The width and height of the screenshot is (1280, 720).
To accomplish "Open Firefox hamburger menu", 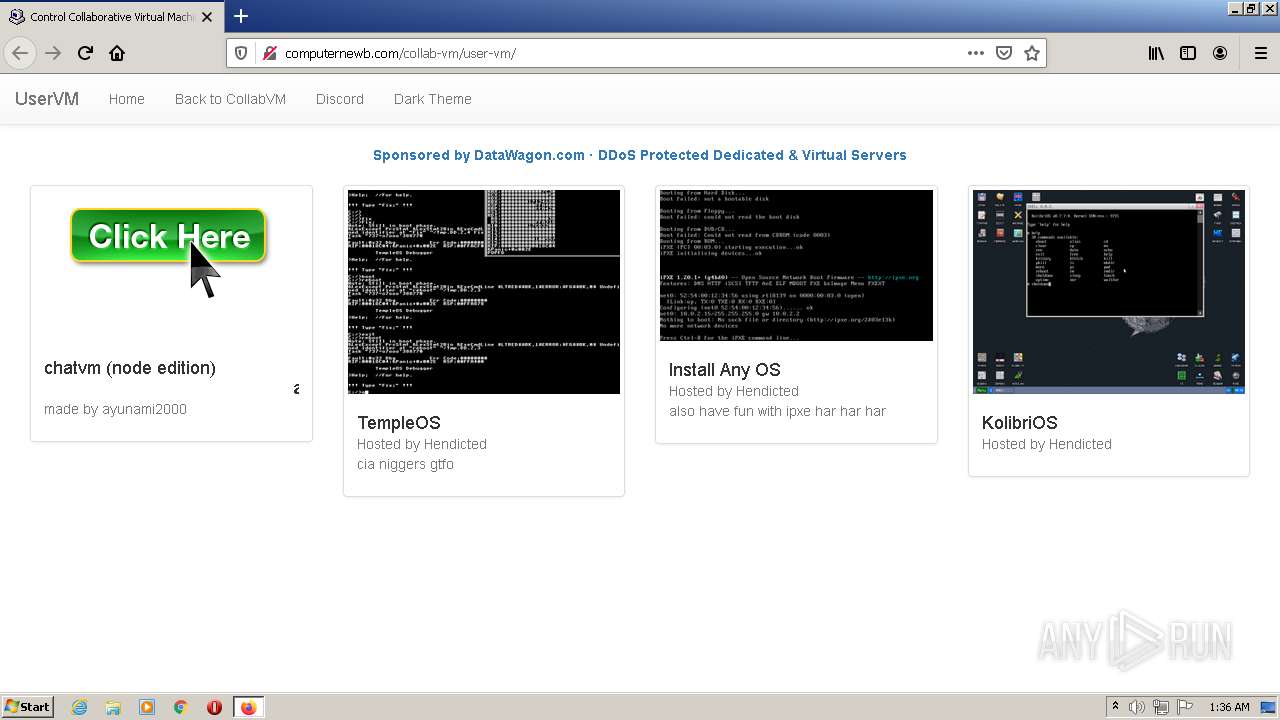I will click(1260, 53).
